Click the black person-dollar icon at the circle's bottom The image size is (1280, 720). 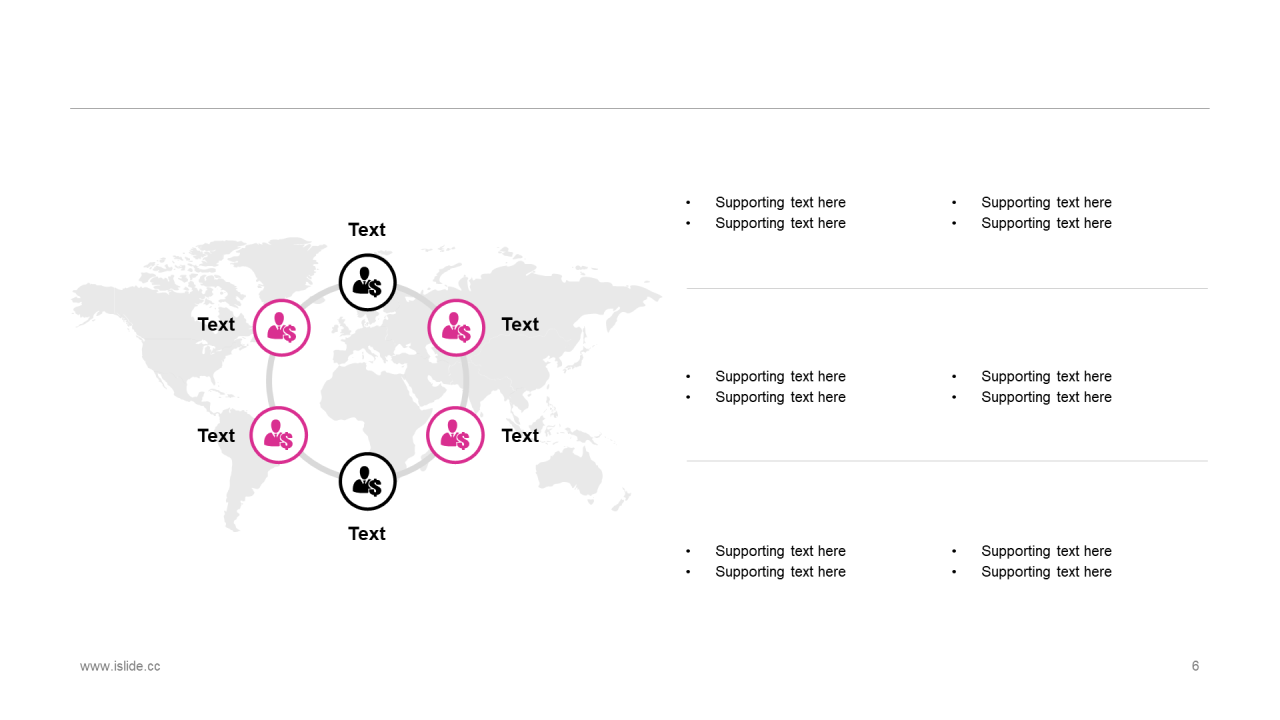[x=368, y=482]
